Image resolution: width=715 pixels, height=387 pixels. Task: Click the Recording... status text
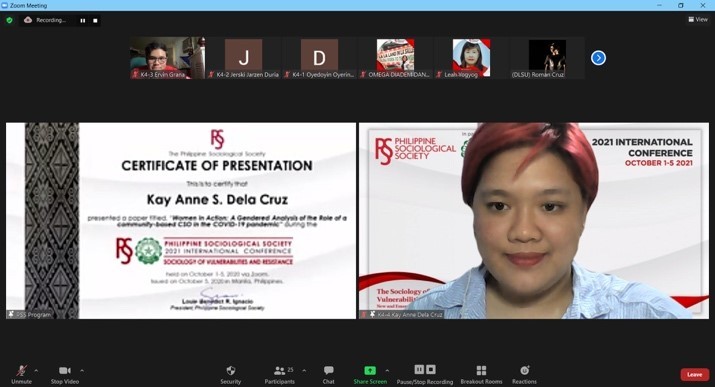click(51, 20)
